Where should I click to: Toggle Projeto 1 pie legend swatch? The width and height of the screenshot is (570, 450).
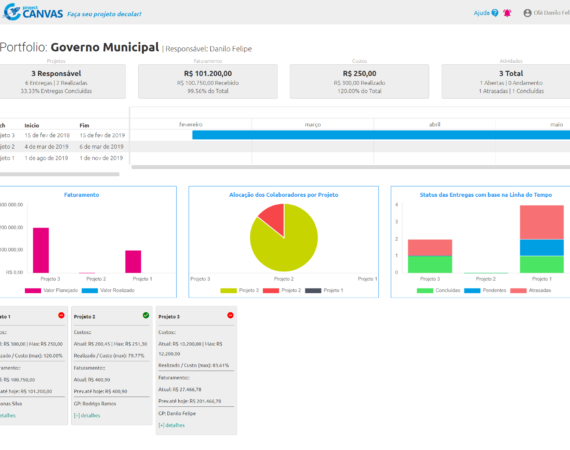point(313,290)
